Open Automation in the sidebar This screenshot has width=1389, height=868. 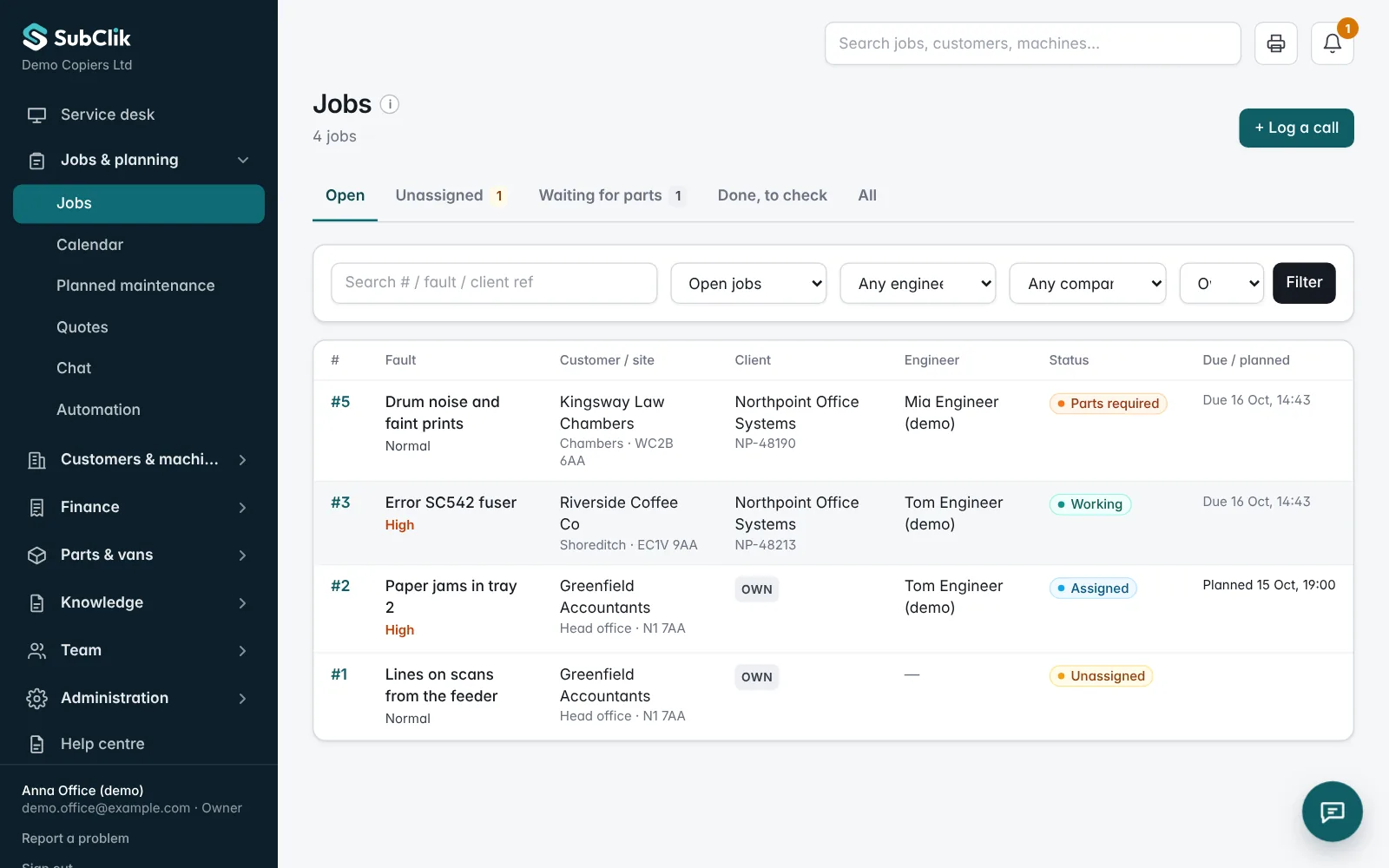(139, 410)
